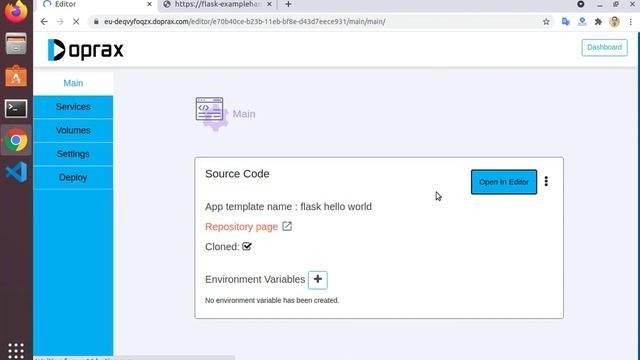View site lock information icon
Screen dimensions: 640x360
(x=96, y=22)
